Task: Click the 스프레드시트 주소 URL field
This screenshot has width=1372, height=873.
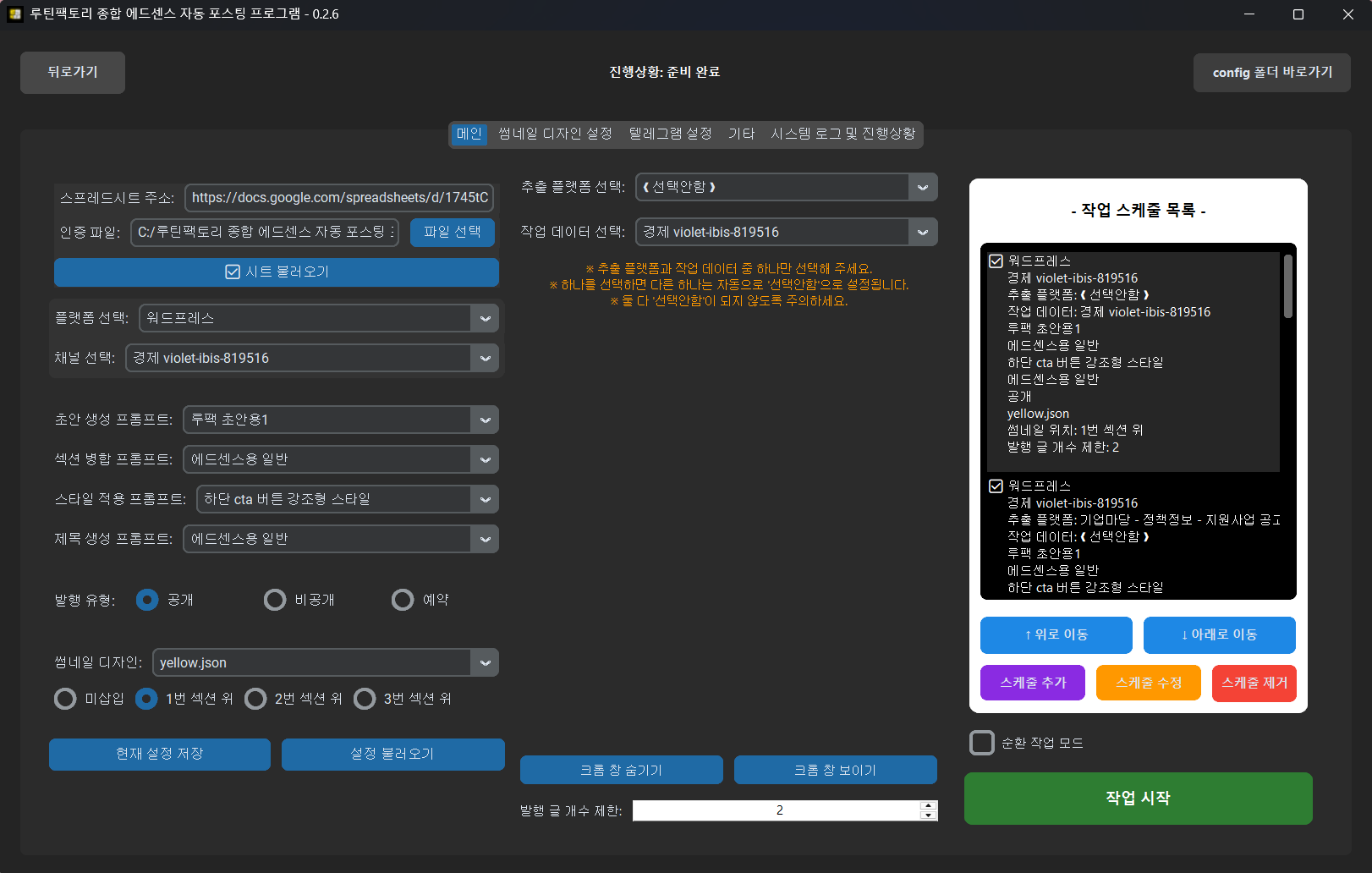Action: click(339, 198)
